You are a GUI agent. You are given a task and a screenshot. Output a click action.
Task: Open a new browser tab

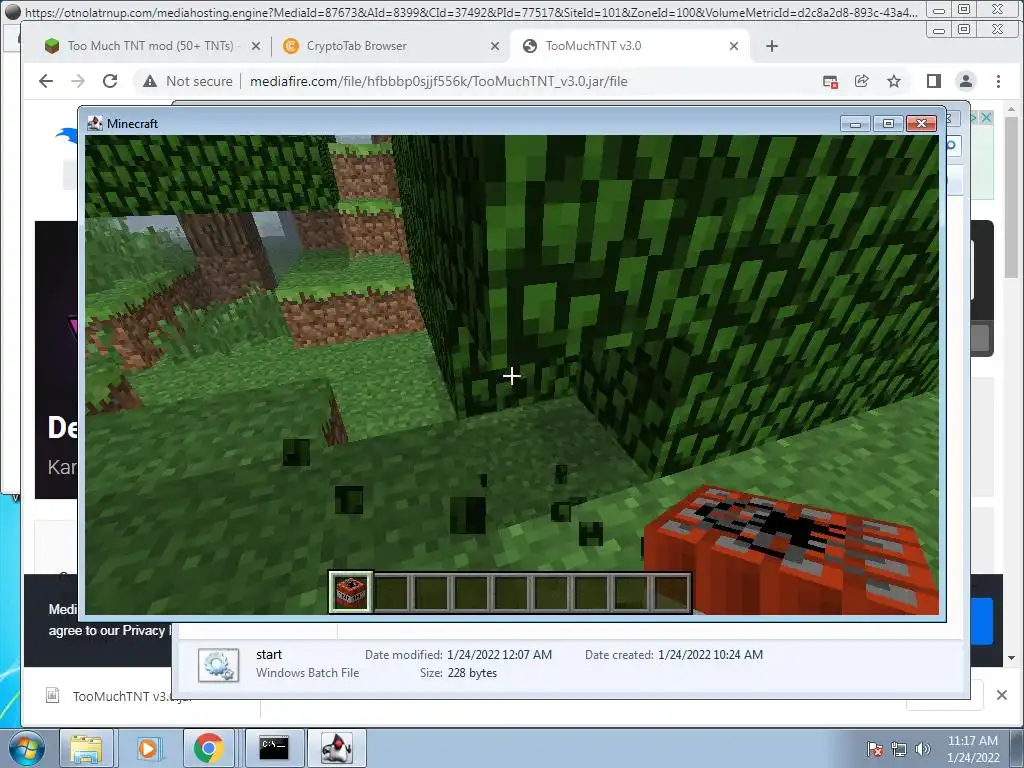pyautogui.click(x=772, y=46)
